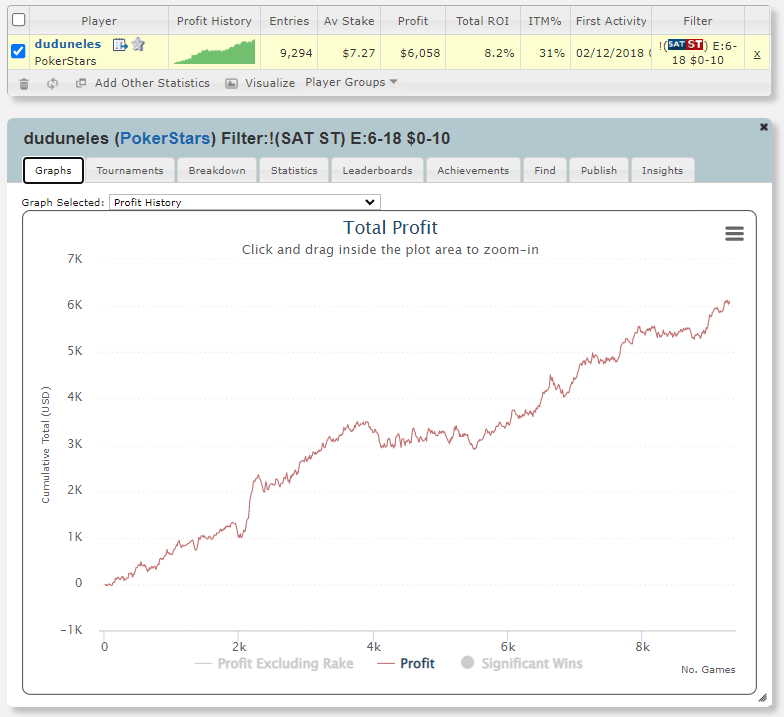784x717 pixels.
Task: Click the PokerStars link in panel title
Action: point(165,138)
